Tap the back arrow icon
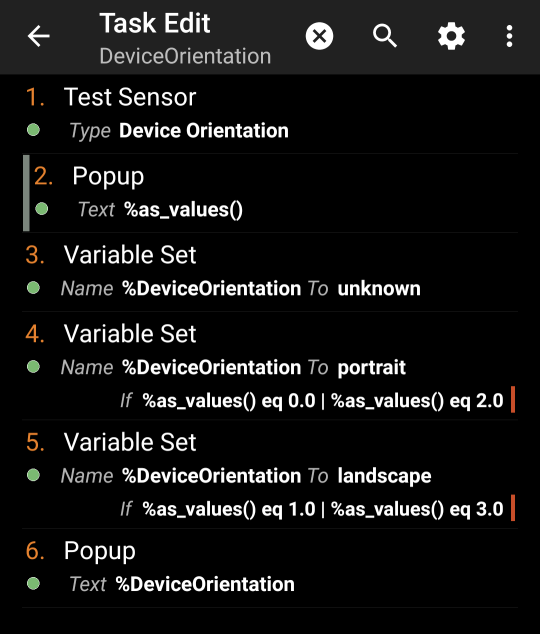Screen dimensions: 540x634 click(38, 36)
